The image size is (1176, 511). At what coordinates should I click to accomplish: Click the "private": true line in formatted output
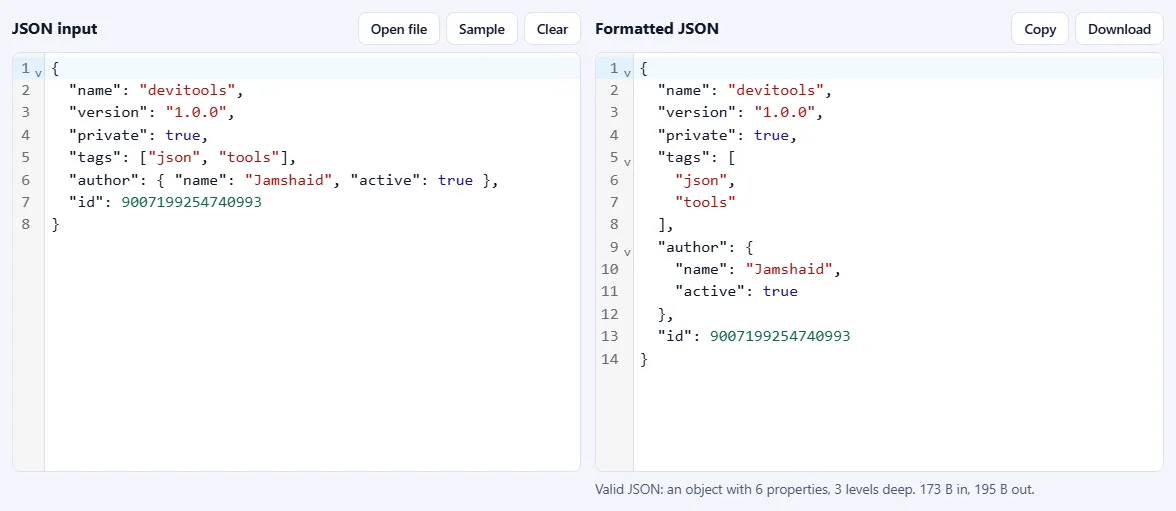(727, 136)
